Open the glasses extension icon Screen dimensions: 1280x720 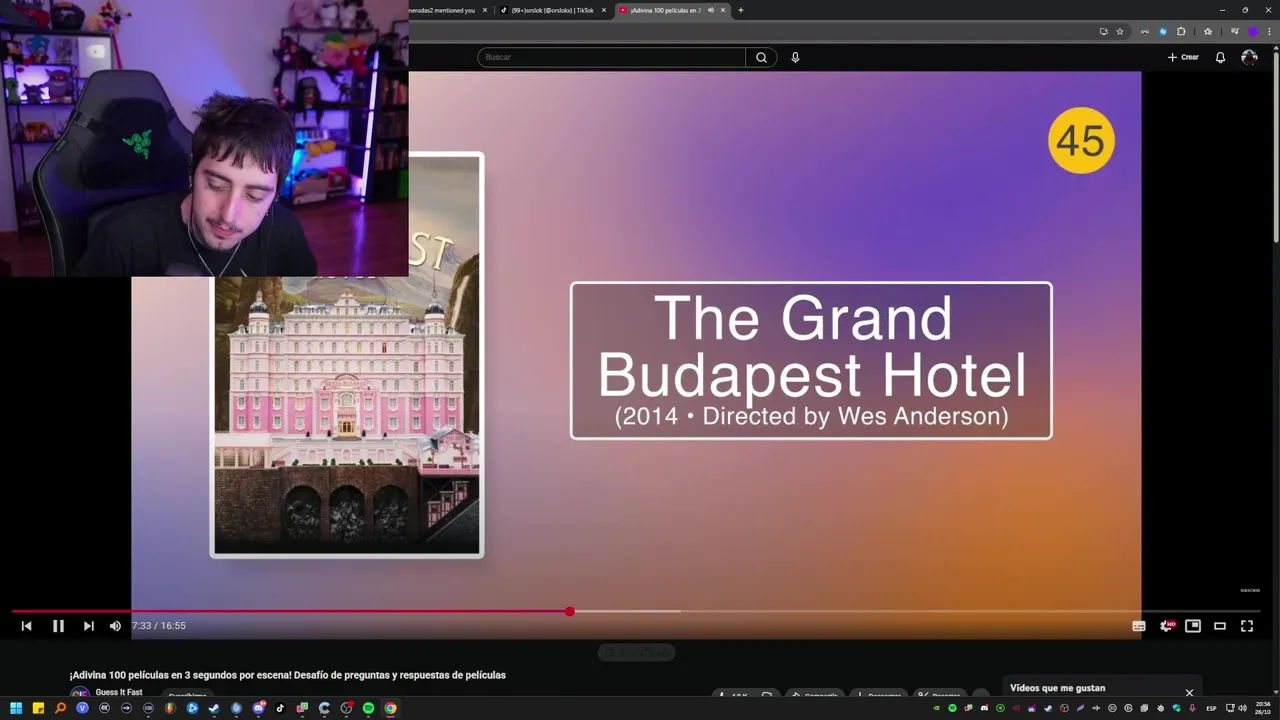[x=1145, y=32]
